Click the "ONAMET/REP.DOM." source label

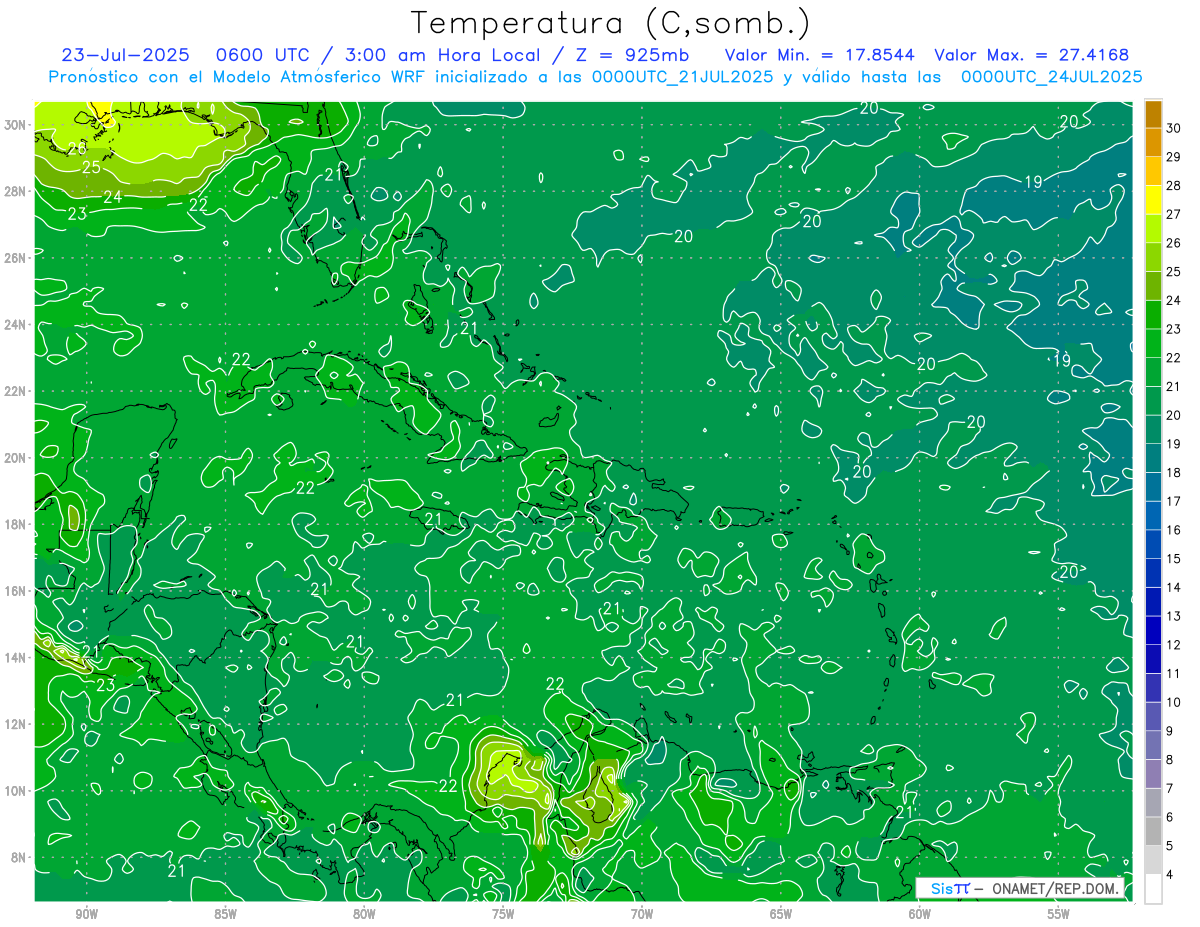(1056, 888)
